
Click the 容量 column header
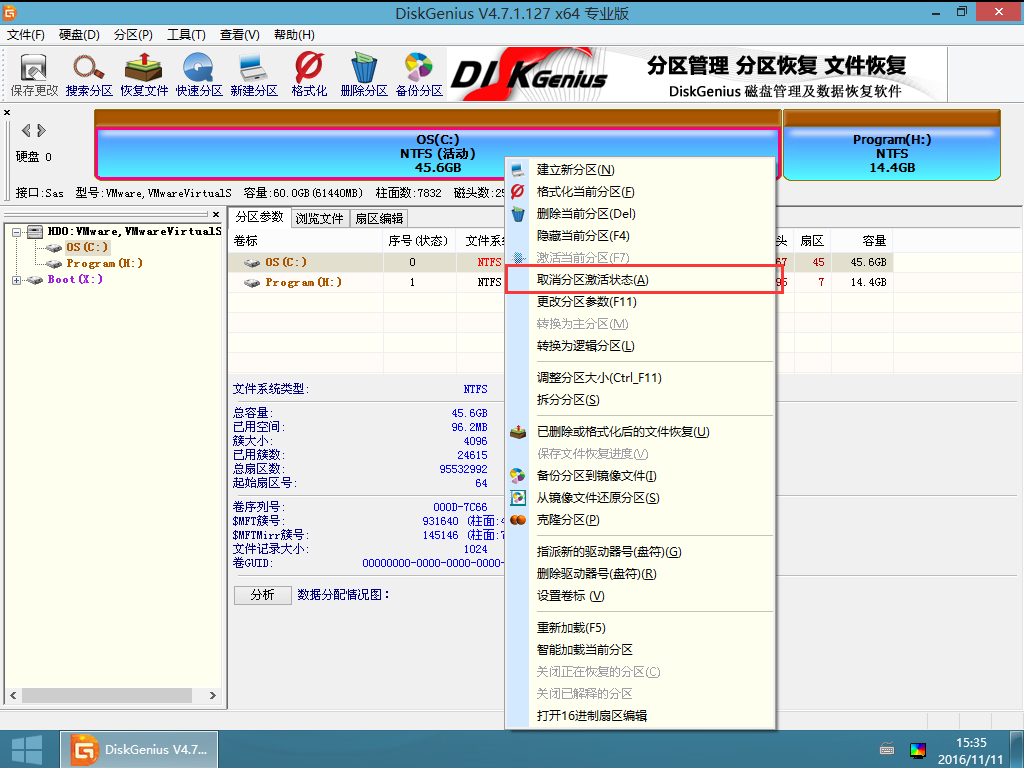860,241
